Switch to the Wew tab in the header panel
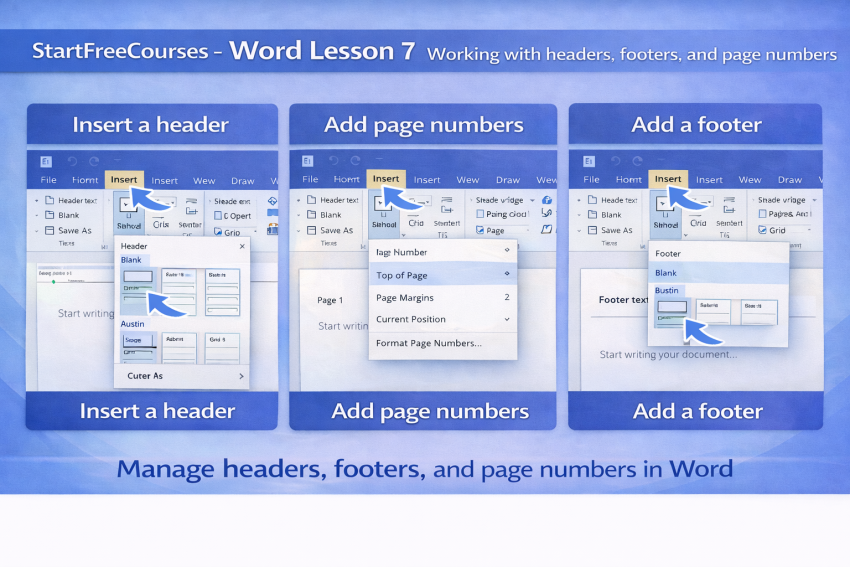 [x=204, y=181]
